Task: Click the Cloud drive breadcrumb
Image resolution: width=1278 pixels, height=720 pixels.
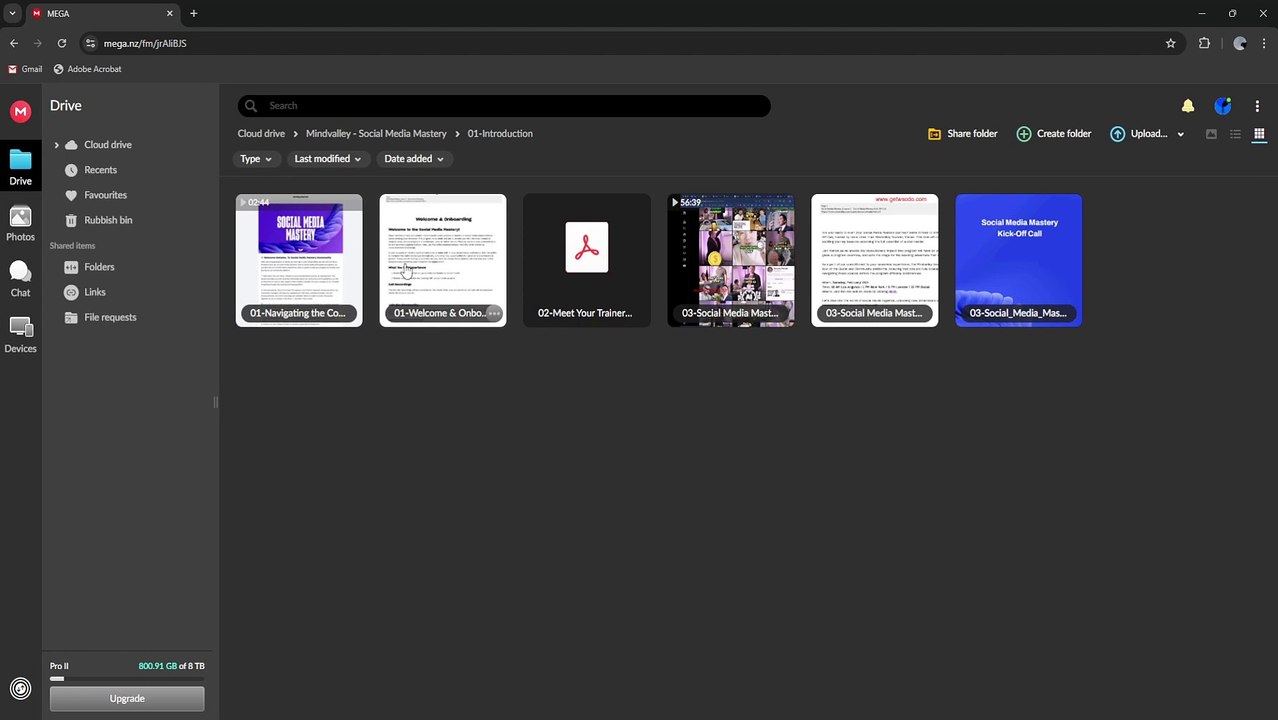Action: pos(261,134)
